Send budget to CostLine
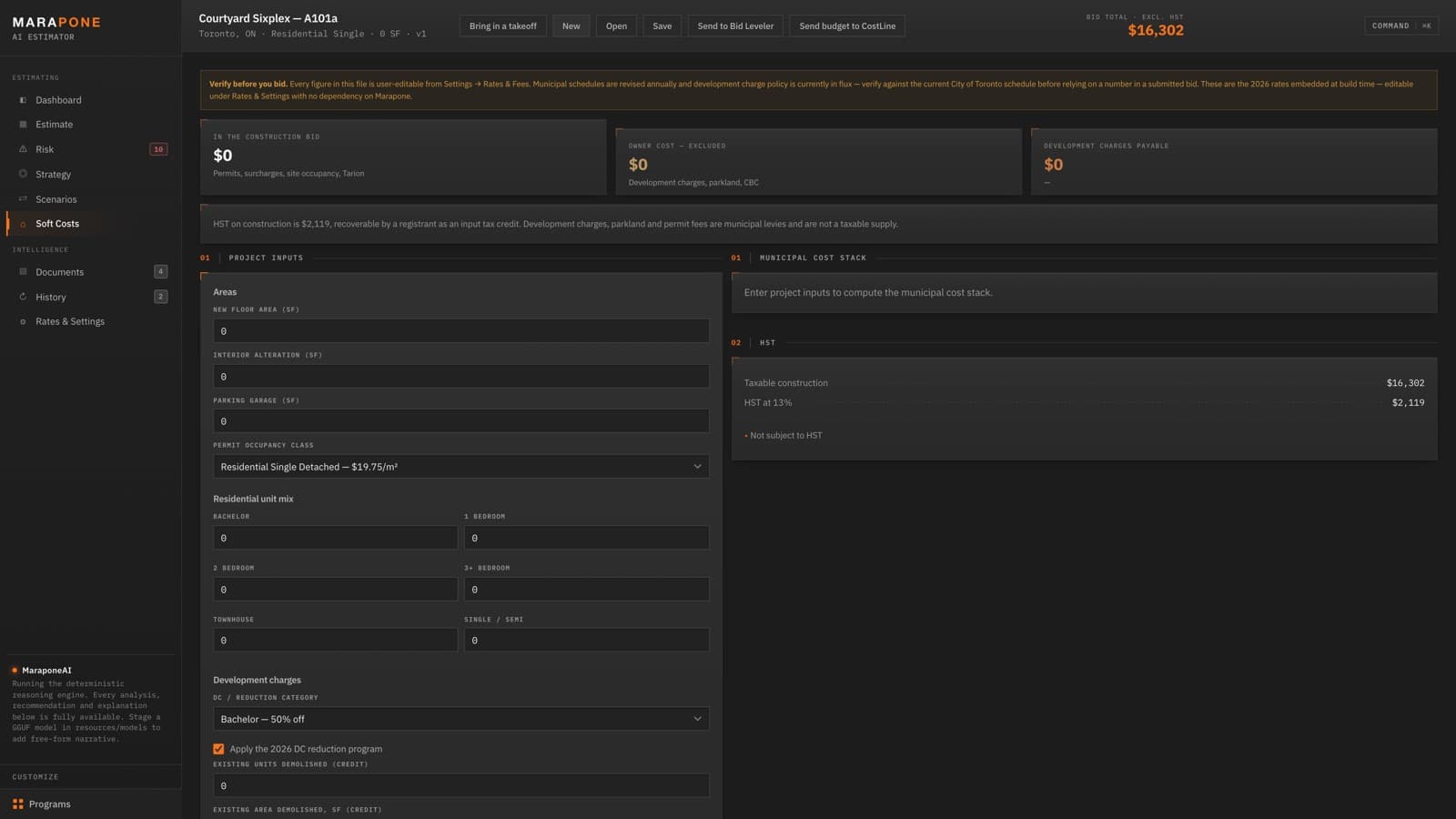 coord(847,26)
